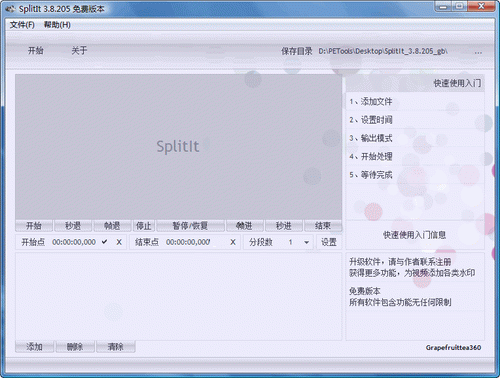Click the 开始 toolbar tab
500x378 pixels.
36,51
